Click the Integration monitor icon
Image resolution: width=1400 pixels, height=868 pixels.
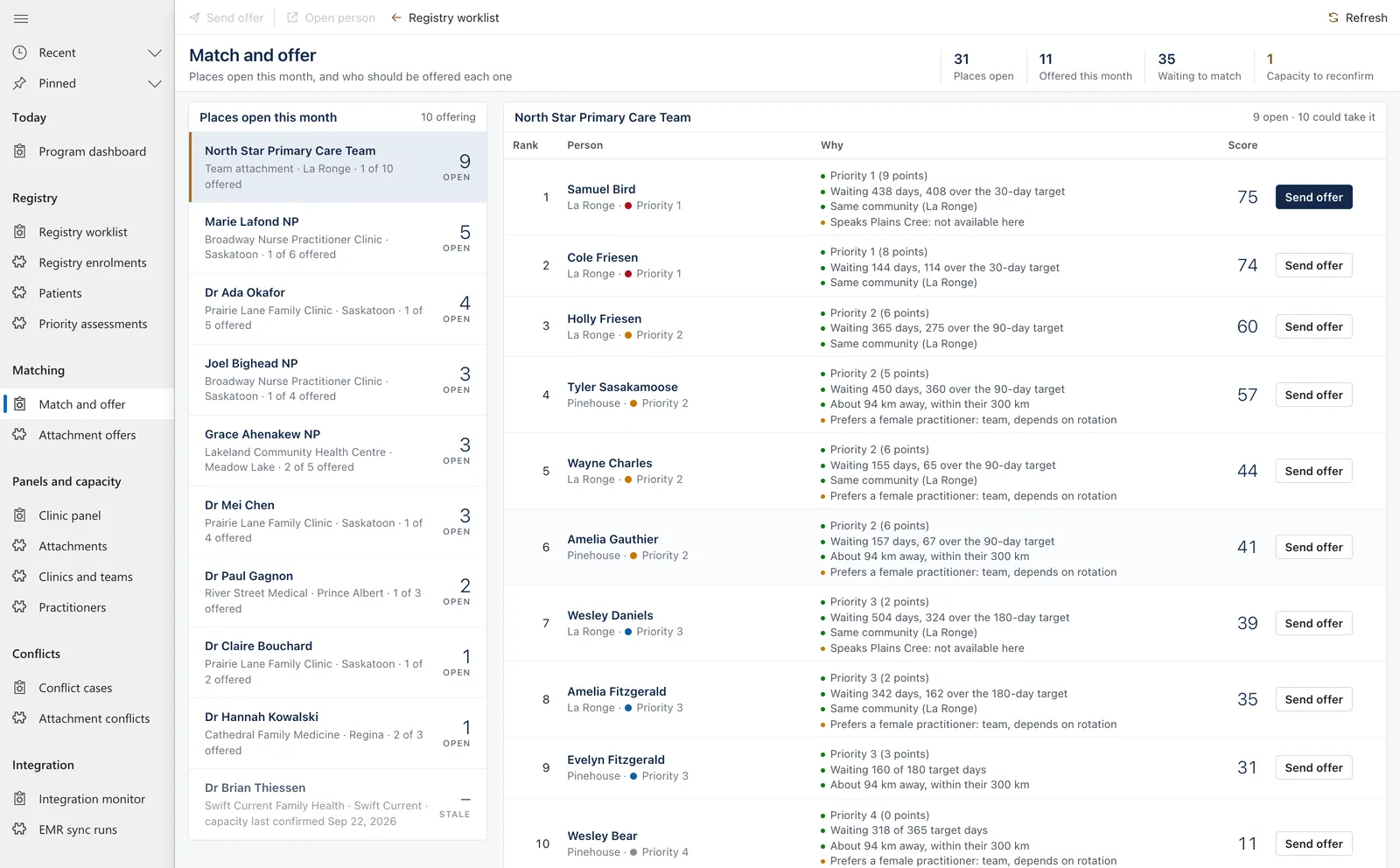(19, 799)
